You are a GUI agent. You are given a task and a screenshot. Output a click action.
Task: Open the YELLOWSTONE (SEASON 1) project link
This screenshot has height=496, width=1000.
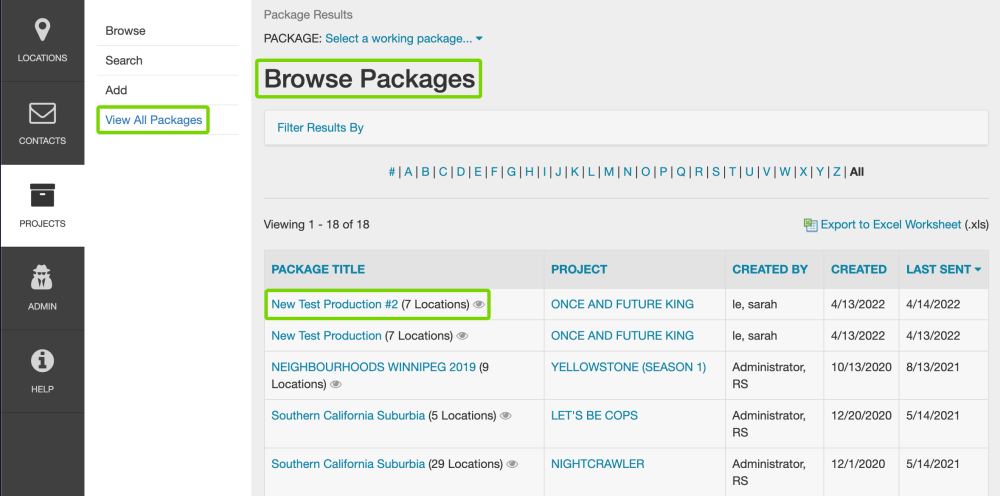pos(628,367)
